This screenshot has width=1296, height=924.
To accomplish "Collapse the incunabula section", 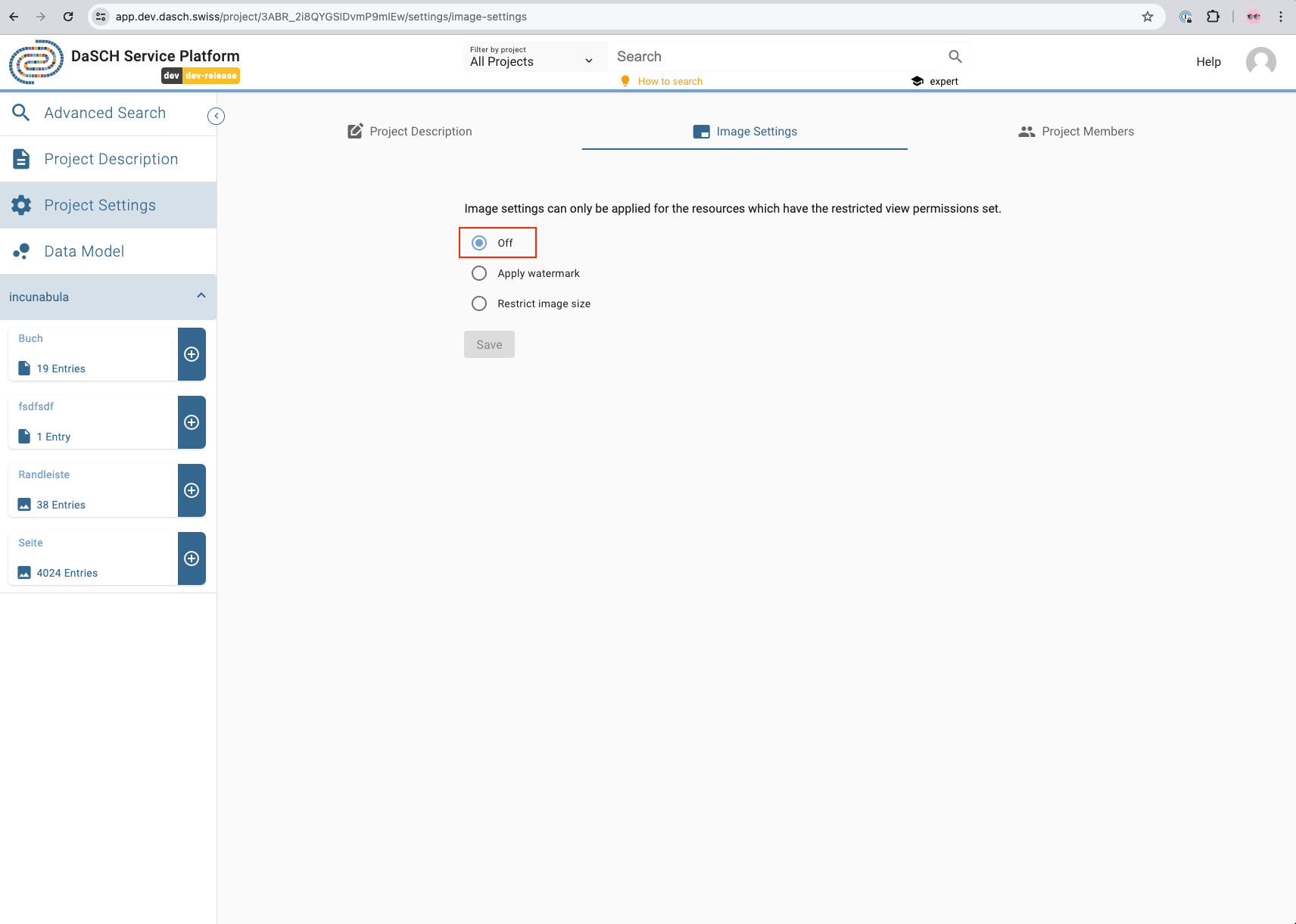I will [201, 295].
